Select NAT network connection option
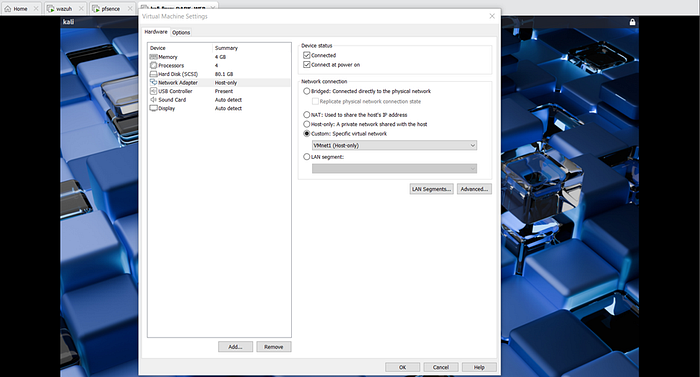The width and height of the screenshot is (700, 377). tap(307, 115)
